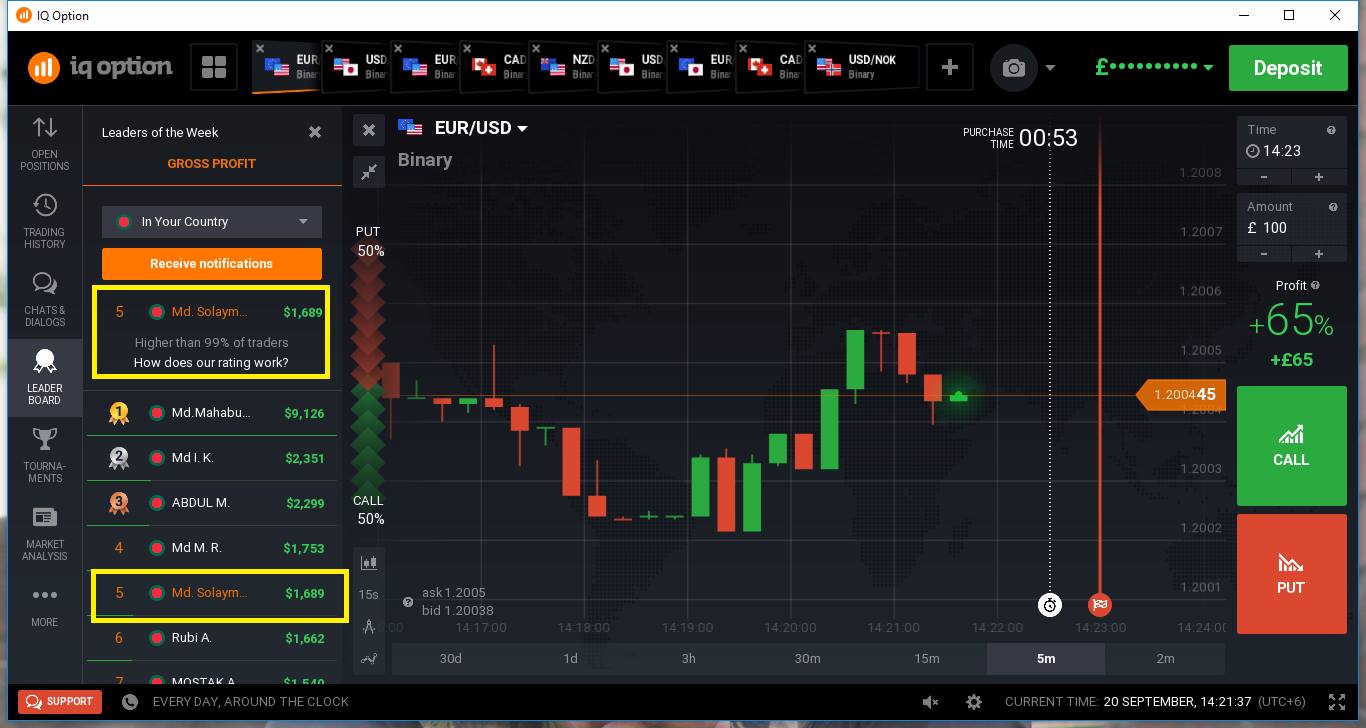Show info tooltip for Profit
The width and height of the screenshot is (1366, 728).
(x=1315, y=285)
